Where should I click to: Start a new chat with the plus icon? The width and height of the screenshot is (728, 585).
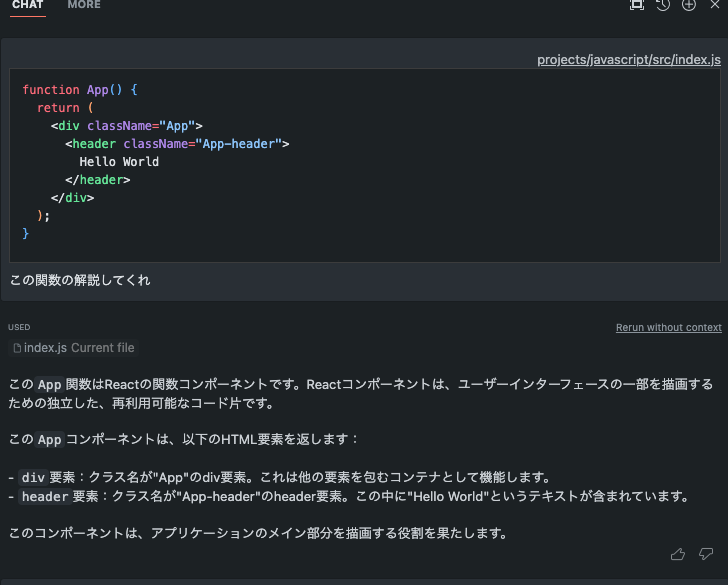pos(688,5)
